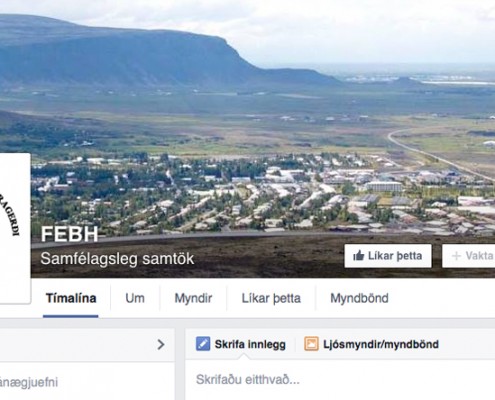Focus the Skrifaðu eitthvað text field
The width and height of the screenshot is (495, 400).
point(340,379)
